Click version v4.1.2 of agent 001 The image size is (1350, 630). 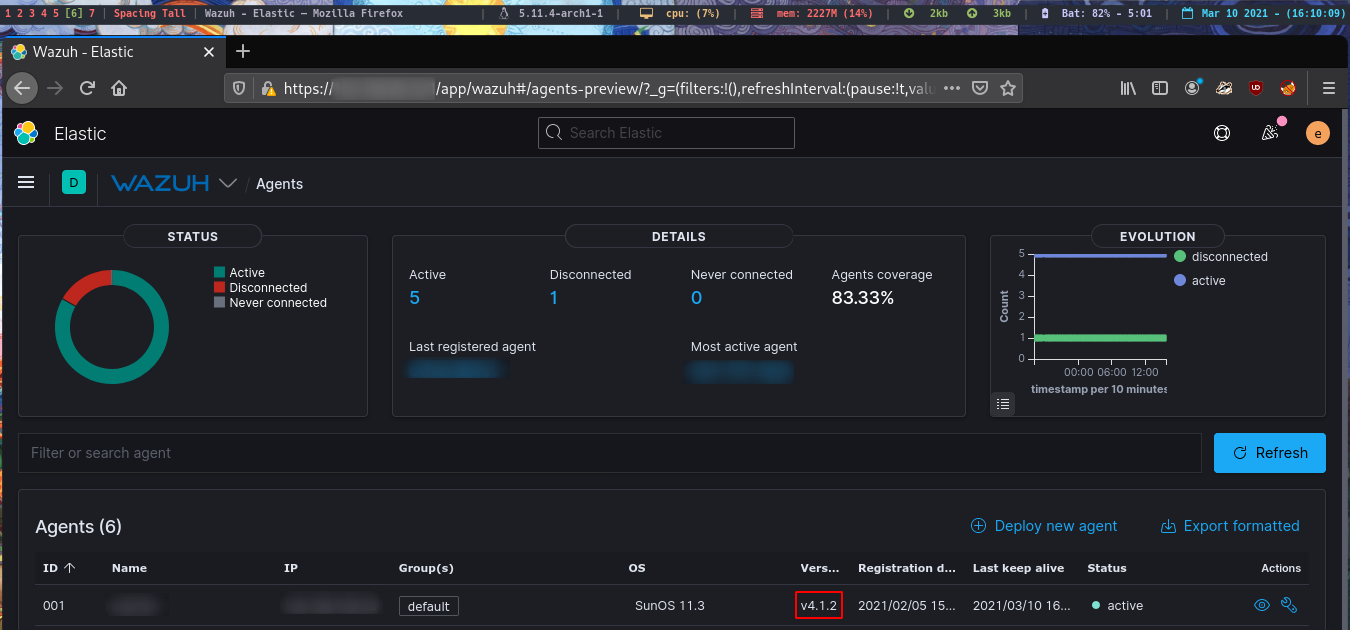tap(819, 606)
